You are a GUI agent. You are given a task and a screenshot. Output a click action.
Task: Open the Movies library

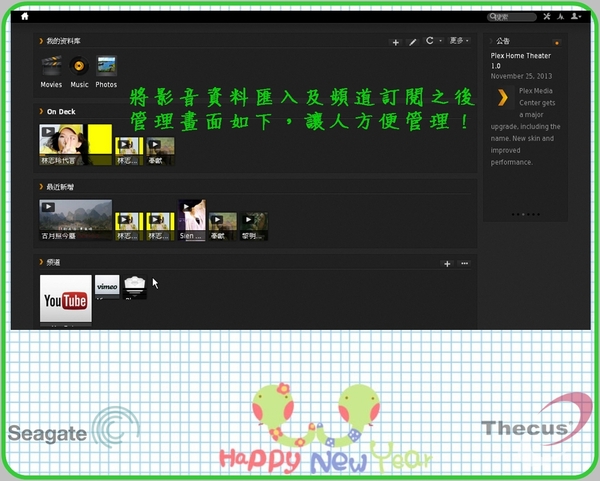coord(51,72)
